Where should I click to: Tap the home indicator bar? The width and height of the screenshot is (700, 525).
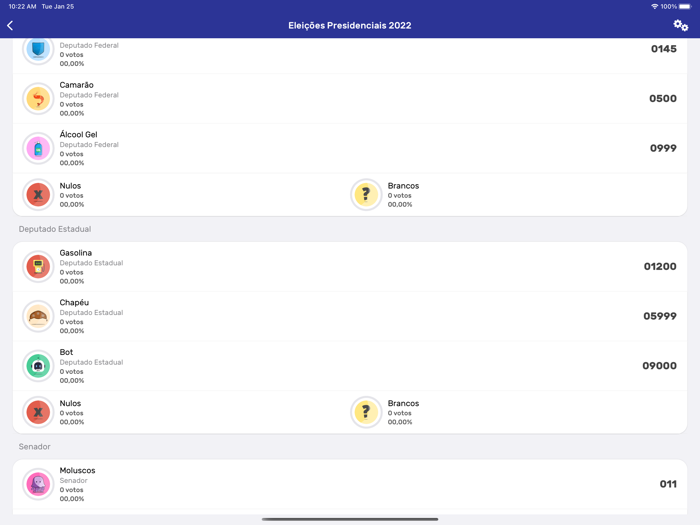[x=350, y=519]
